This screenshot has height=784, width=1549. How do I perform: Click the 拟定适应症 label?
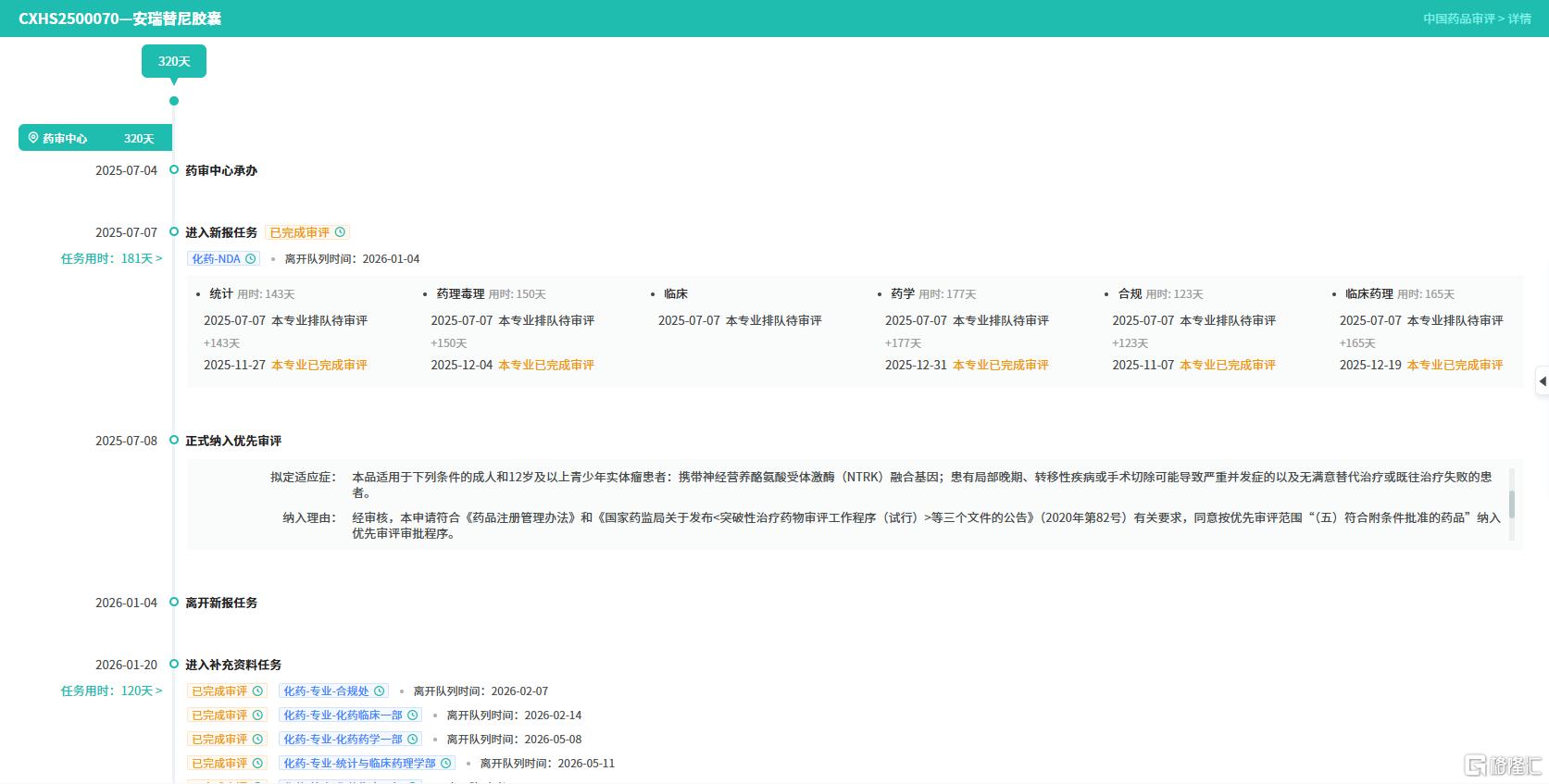click(x=304, y=477)
